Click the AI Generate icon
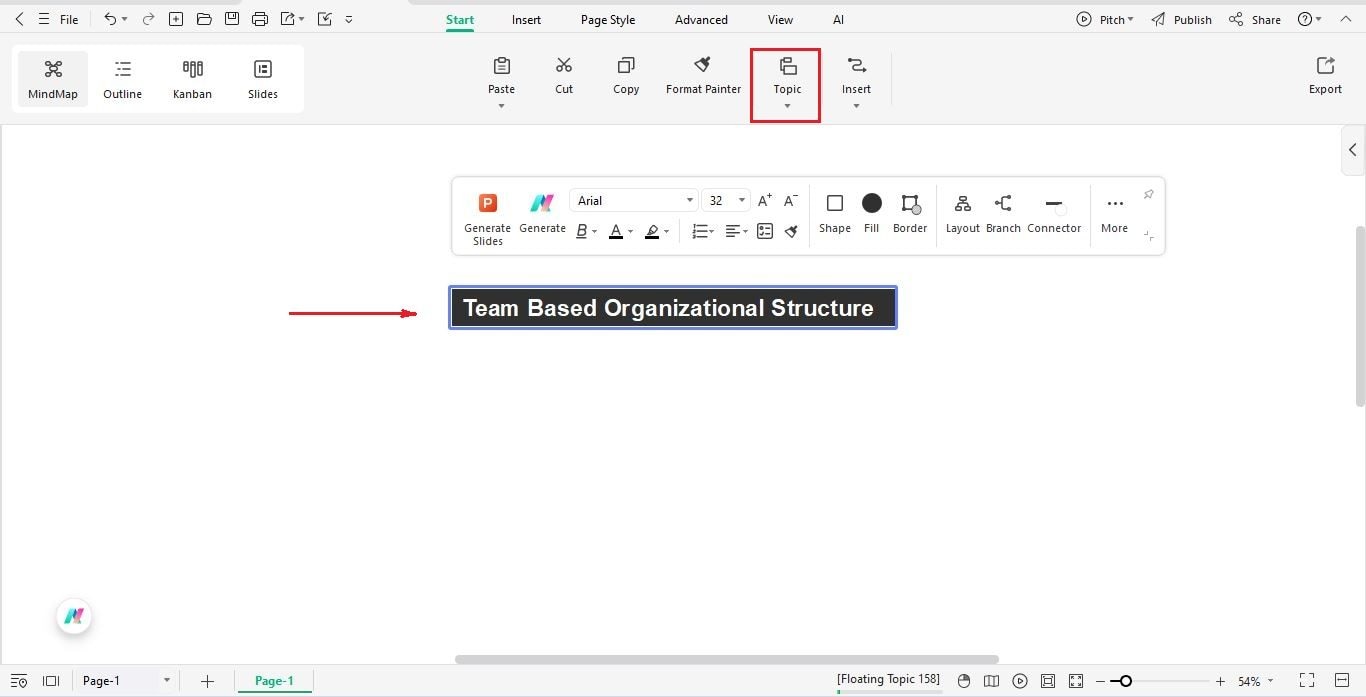Image resolution: width=1366 pixels, height=697 pixels. (x=542, y=214)
